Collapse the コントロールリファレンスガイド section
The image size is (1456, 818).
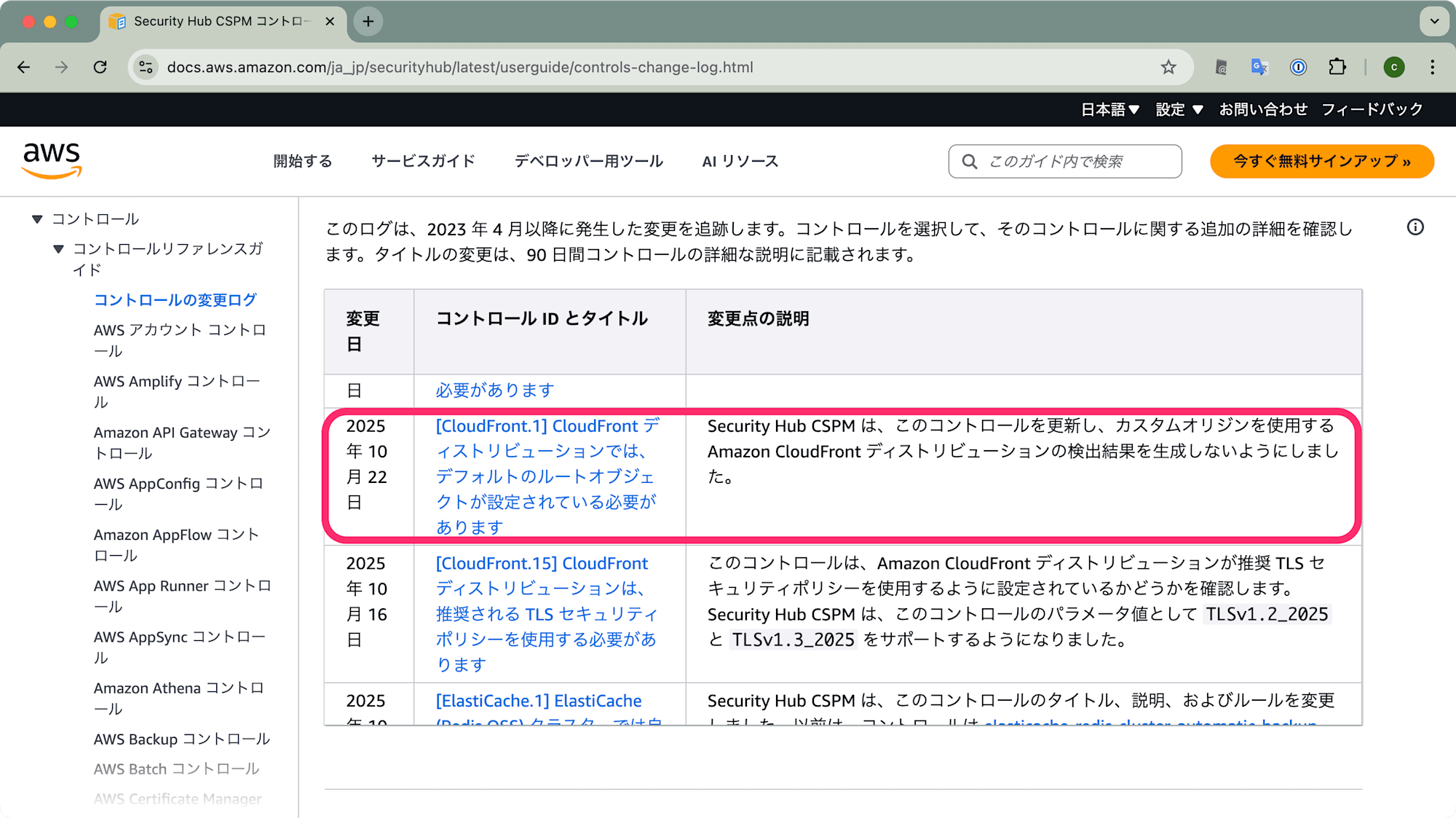(x=59, y=249)
